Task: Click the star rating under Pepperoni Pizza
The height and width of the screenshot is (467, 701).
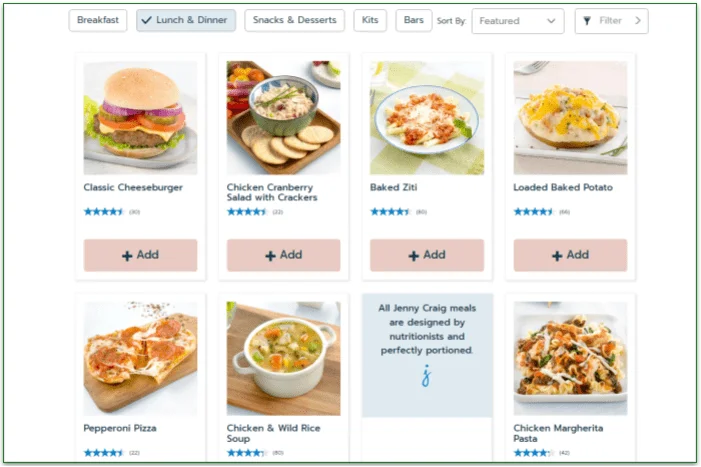Action: click(x=103, y=452)
